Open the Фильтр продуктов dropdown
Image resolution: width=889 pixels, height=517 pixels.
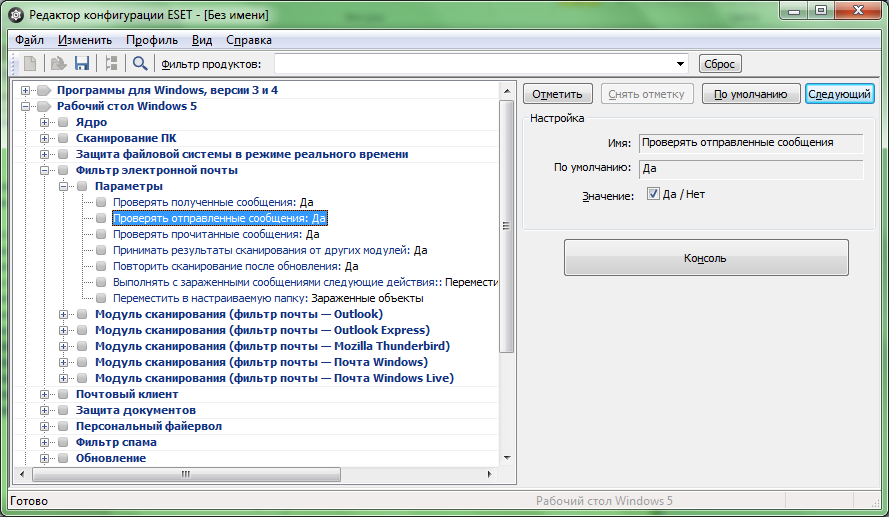680,63
